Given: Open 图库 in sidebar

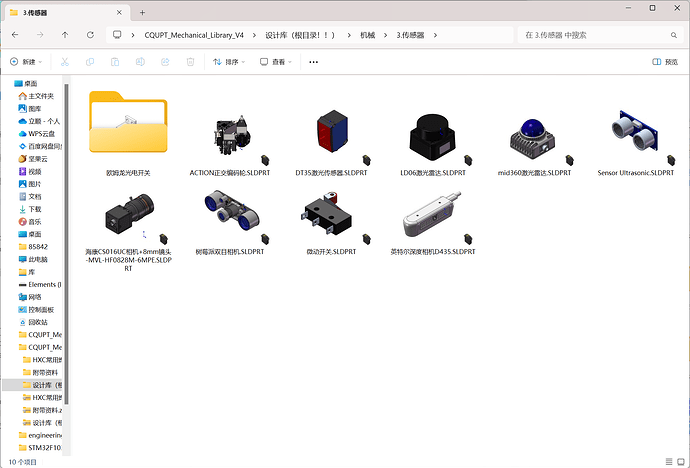Looking at the screenshot, I should (30, 109).
